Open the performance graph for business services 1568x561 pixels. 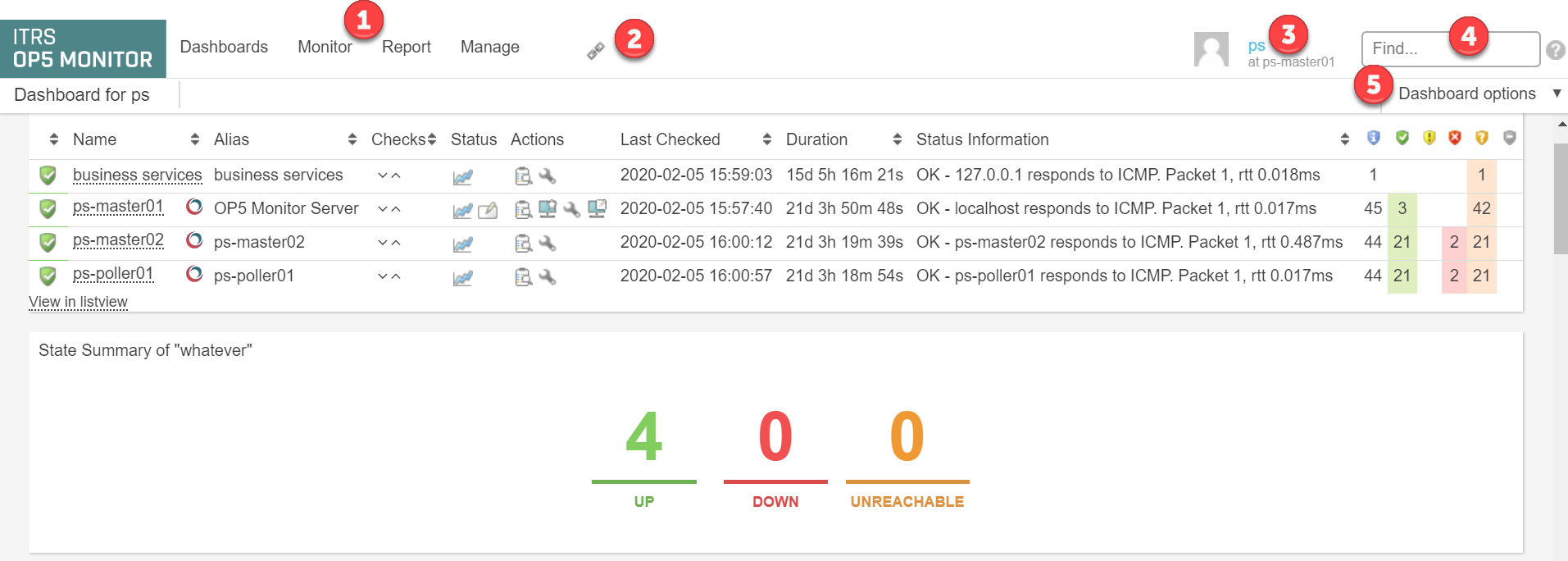point(463,176)
